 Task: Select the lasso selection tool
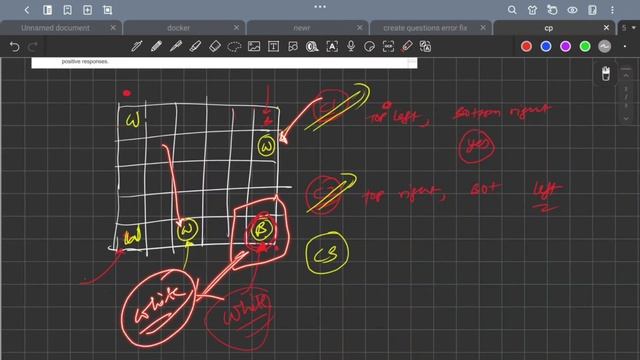click(x=234, y=47)
